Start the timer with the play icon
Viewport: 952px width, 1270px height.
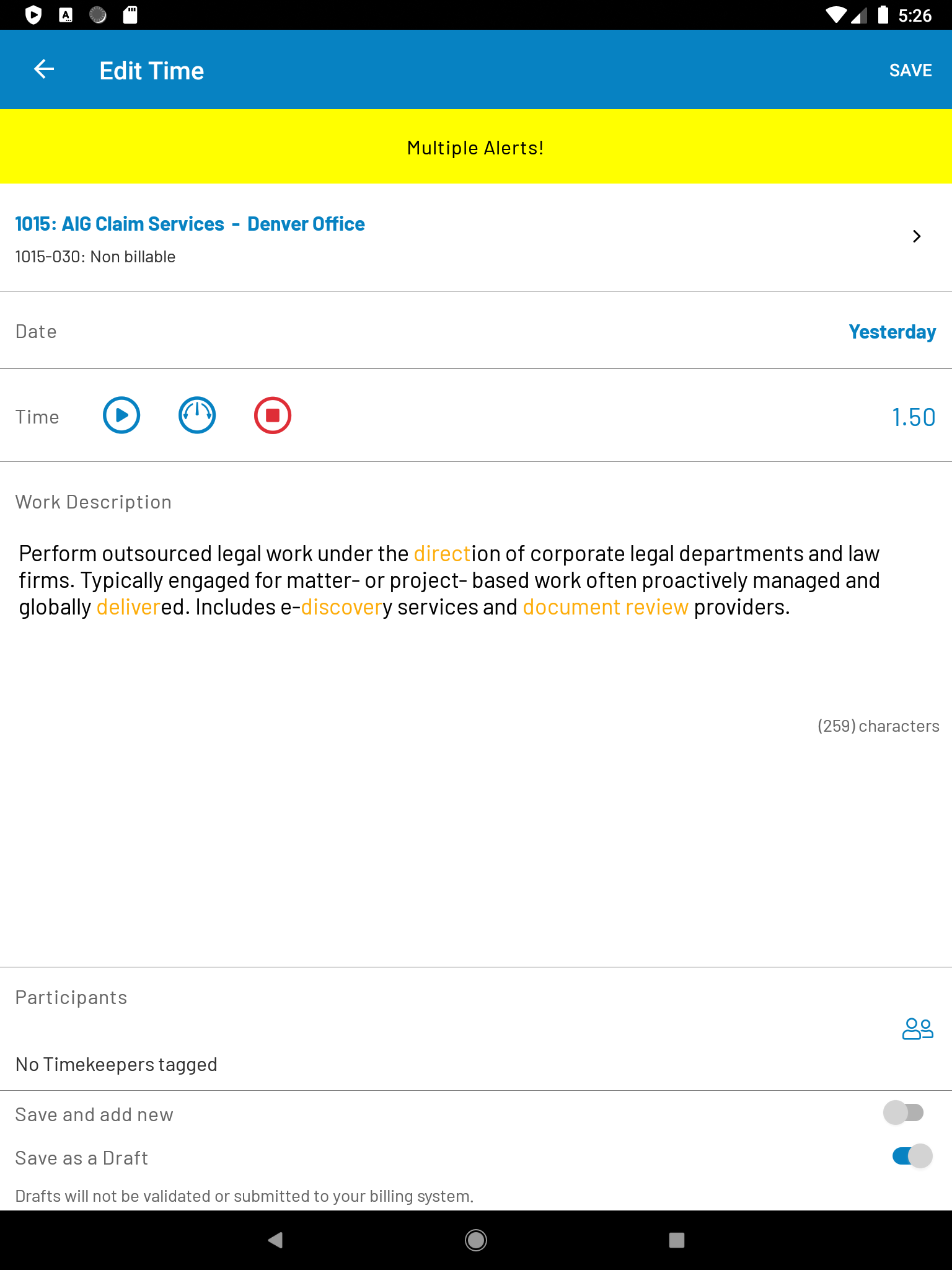[x=121, y=415]
